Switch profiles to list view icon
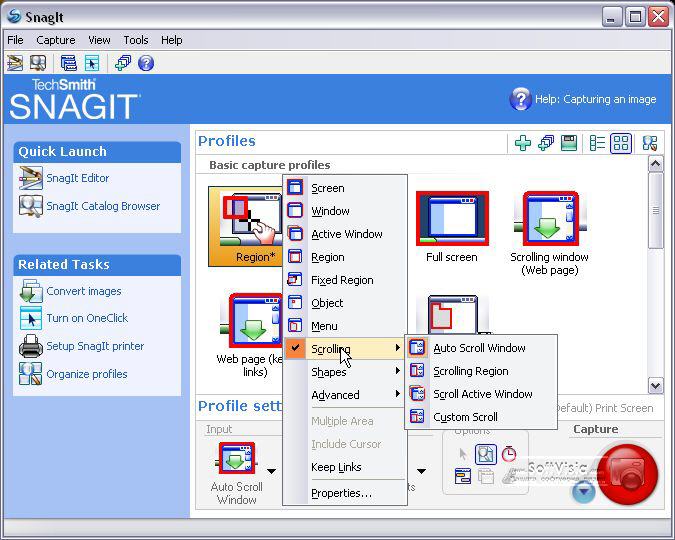The image size is (675, 540). 597,143
